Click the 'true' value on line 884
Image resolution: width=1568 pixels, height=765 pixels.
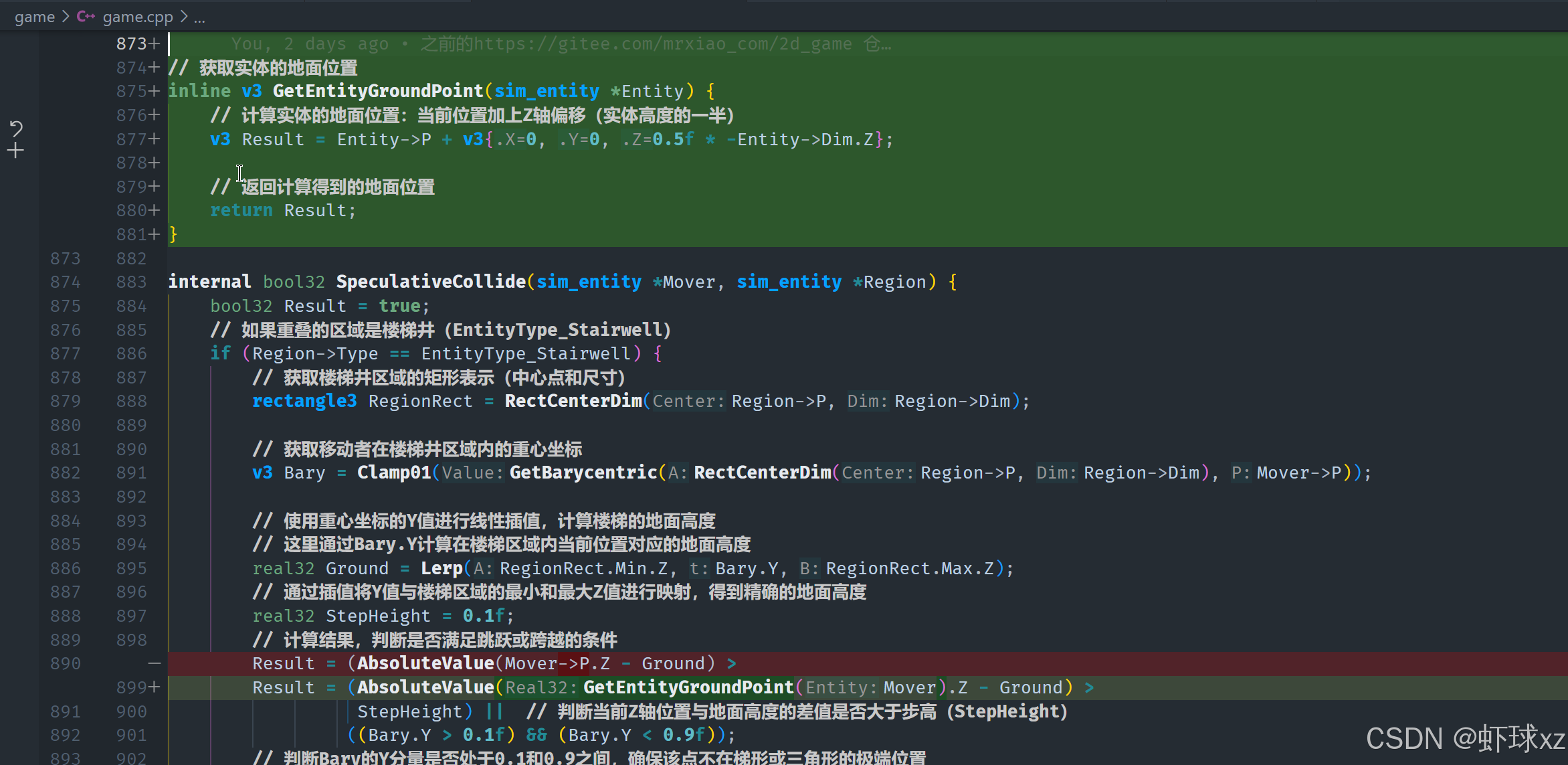point(399,306)
